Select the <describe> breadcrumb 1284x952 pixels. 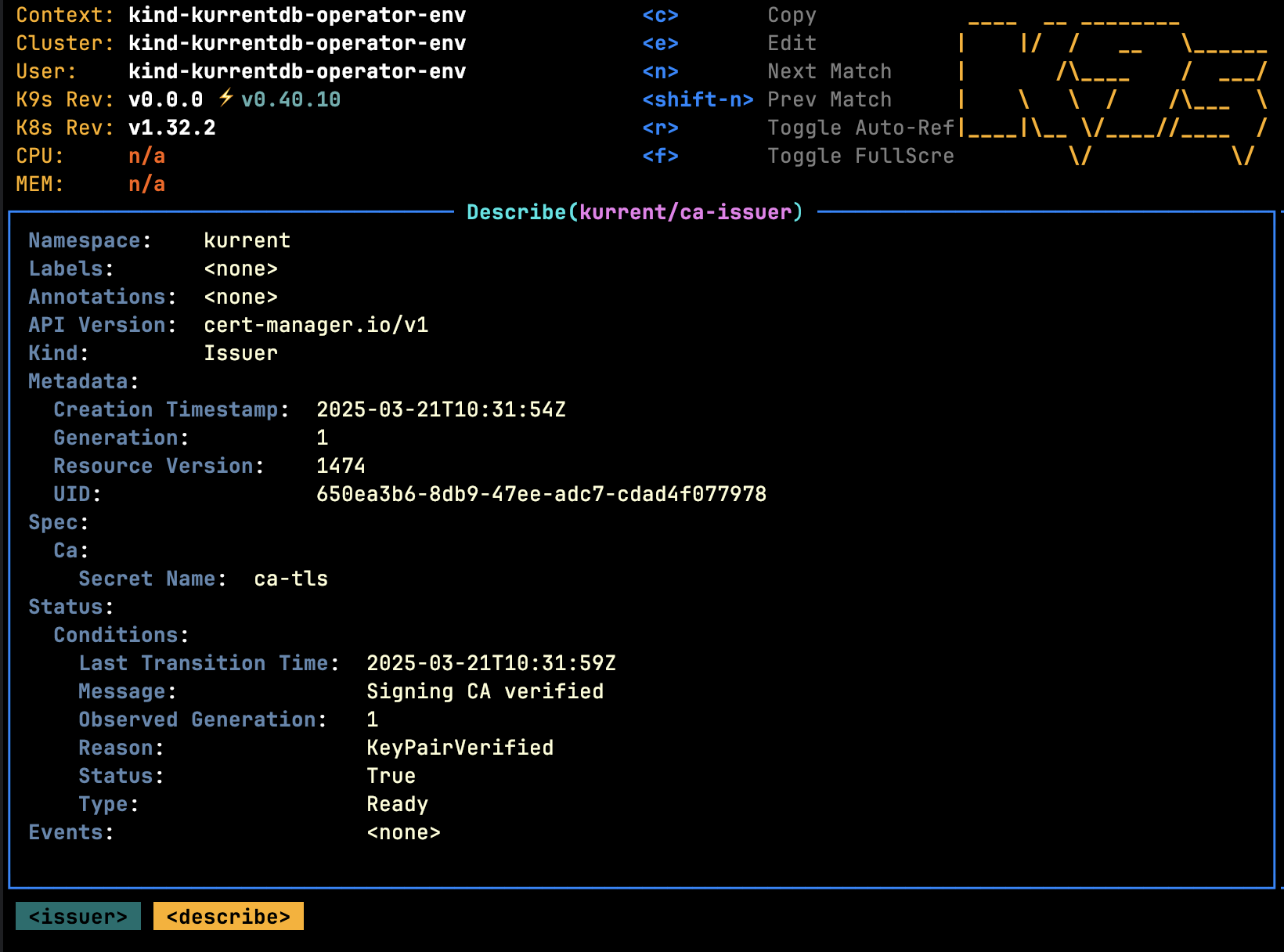pyautogui.click(x=228, y=917)
